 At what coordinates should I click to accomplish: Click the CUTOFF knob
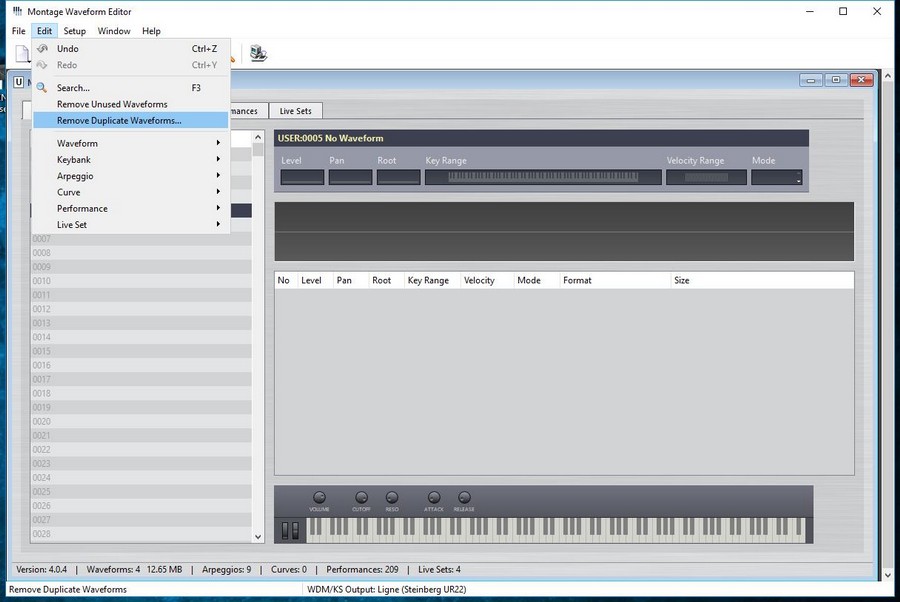[x=361, y=497]
